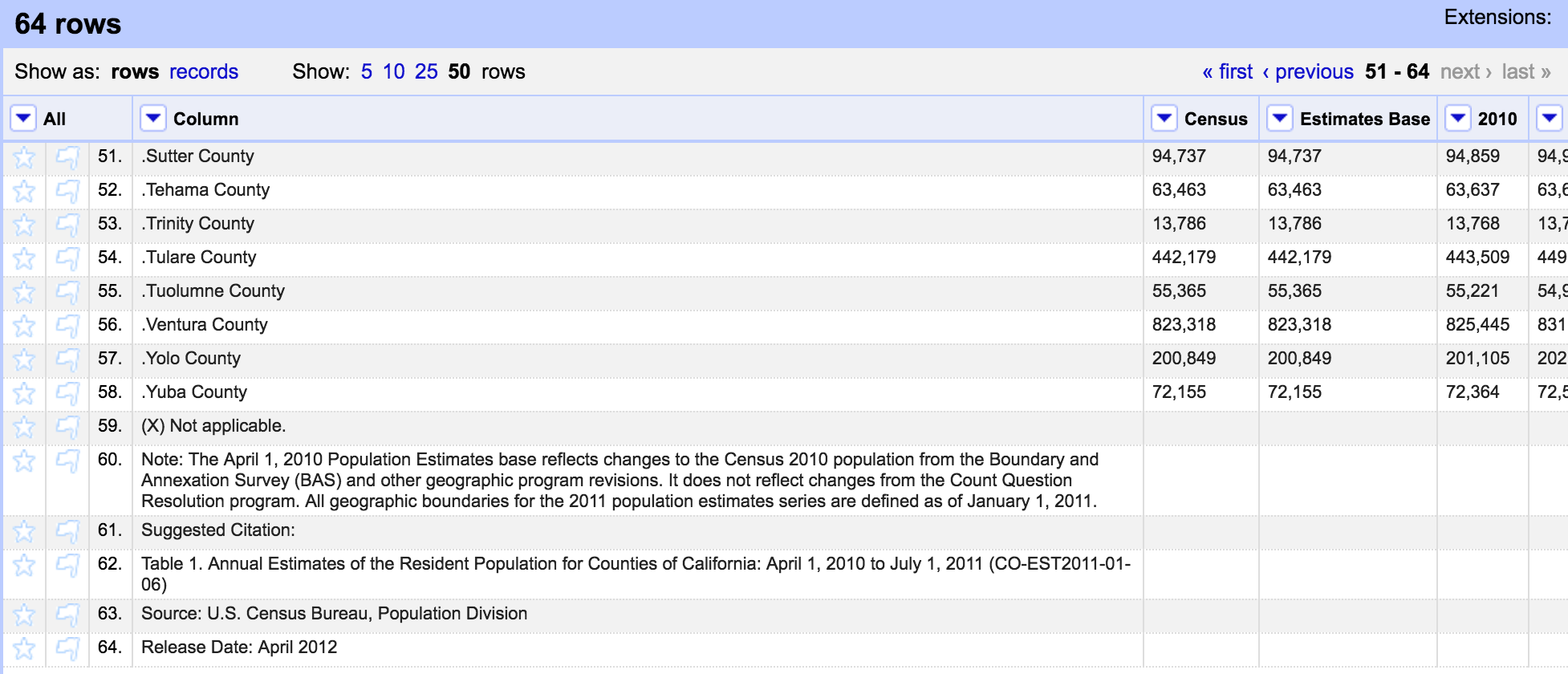This screenshot has width=1568, height=674.
Task: Show 25 rows per page
Action: pyautogui.click(x=426, y=72)
